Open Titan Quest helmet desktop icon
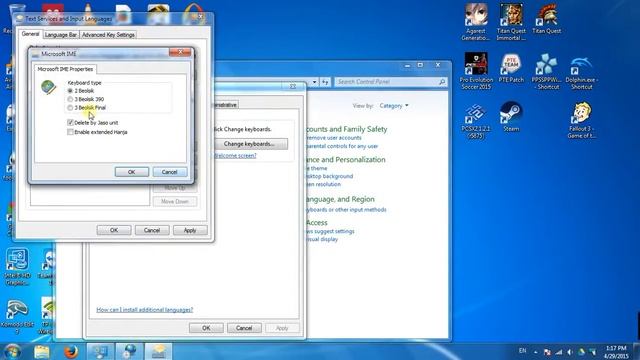640x360 pixels. point(547,19)
